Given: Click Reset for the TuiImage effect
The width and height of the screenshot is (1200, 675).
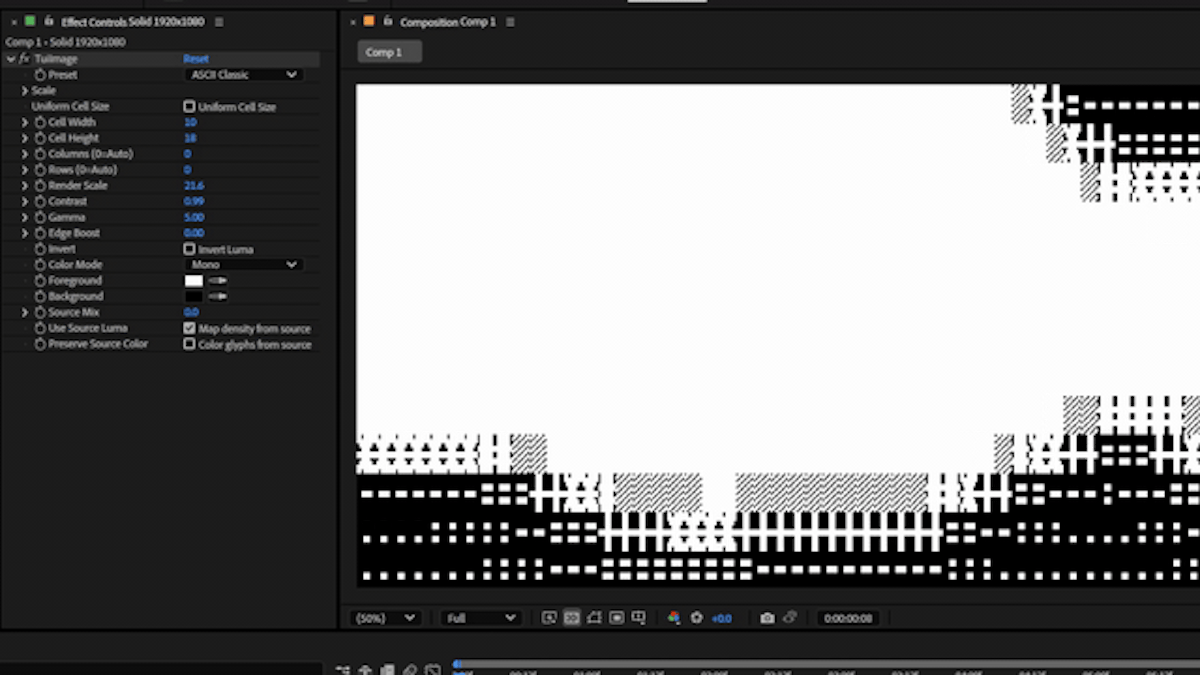Looking at the screenshot, I should [x=196, y=59].
